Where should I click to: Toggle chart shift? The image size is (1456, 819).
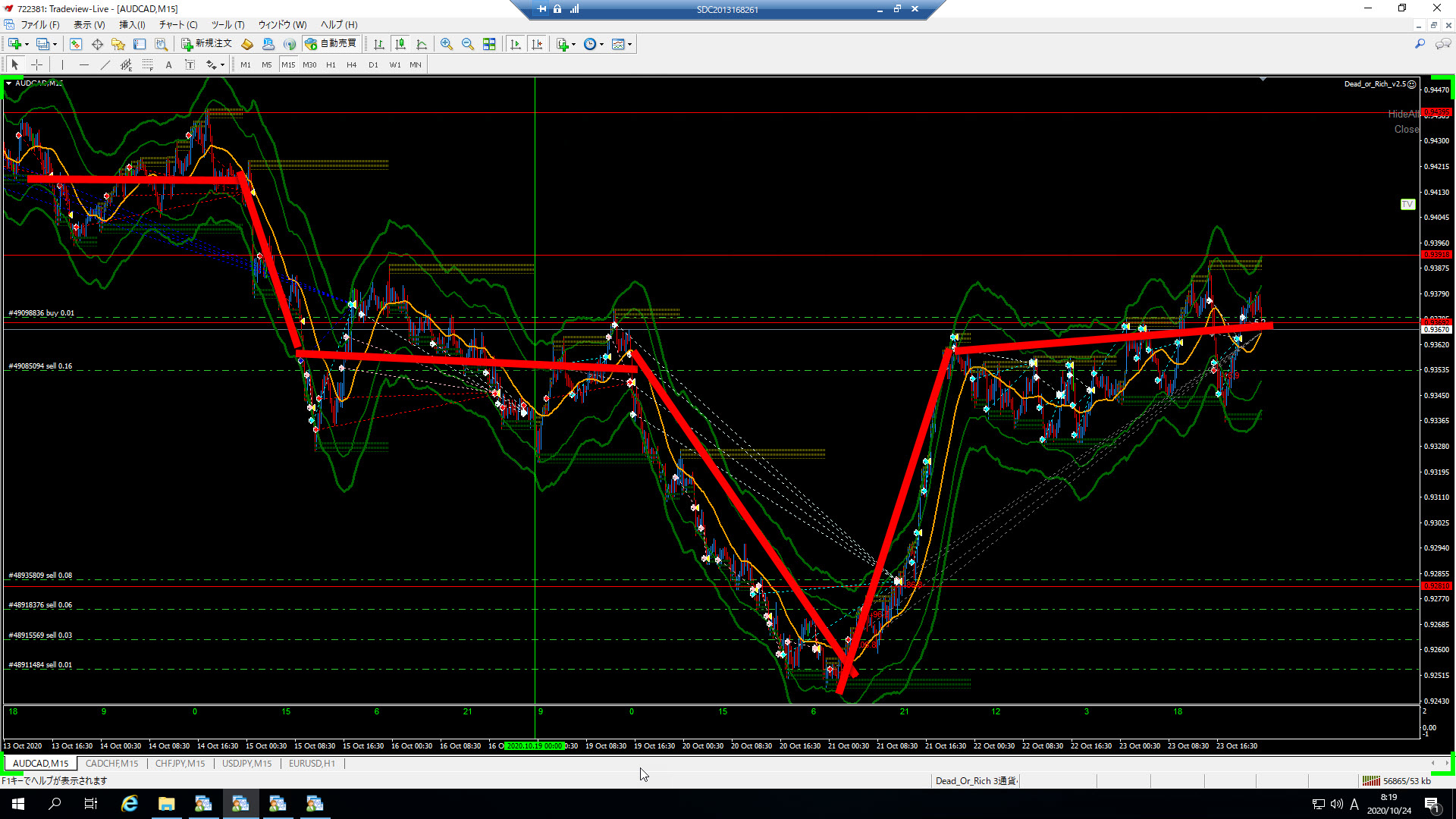pos(537,44)
